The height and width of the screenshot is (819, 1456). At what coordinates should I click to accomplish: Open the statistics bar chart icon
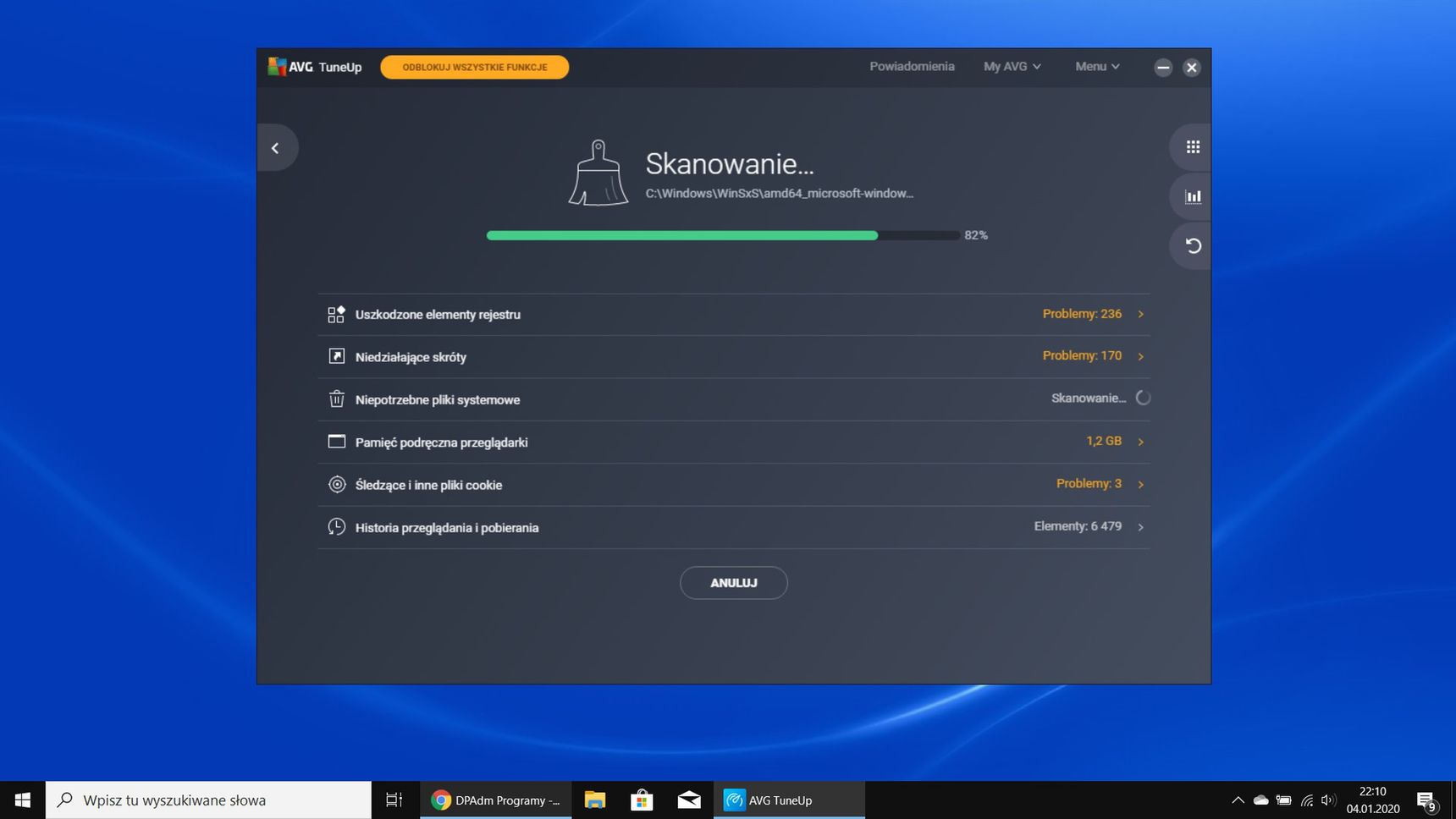1193,196
